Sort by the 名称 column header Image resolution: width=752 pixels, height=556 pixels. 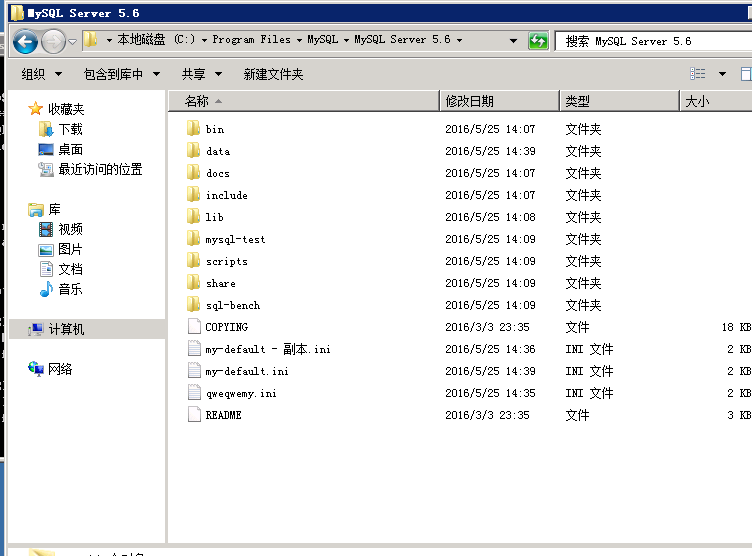pos(304,101)
